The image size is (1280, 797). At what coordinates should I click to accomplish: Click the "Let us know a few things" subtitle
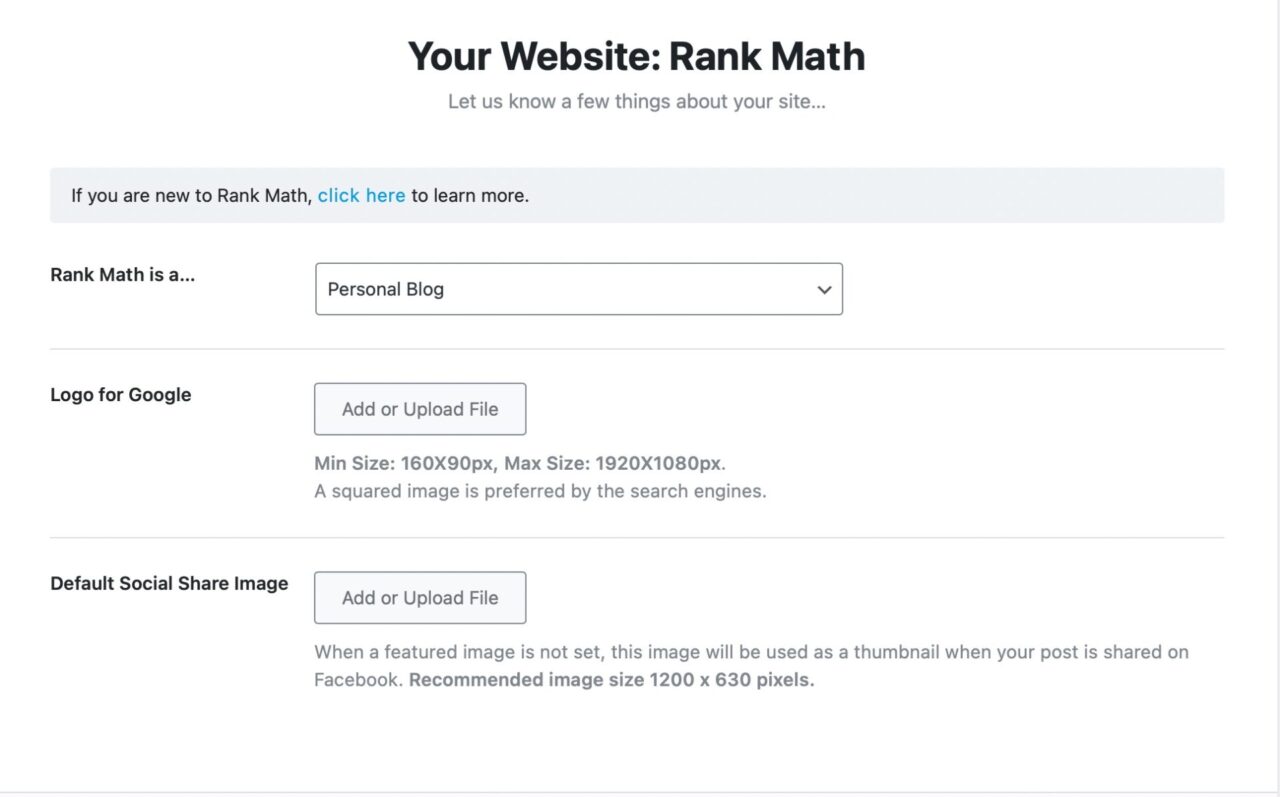coord(636,102)
